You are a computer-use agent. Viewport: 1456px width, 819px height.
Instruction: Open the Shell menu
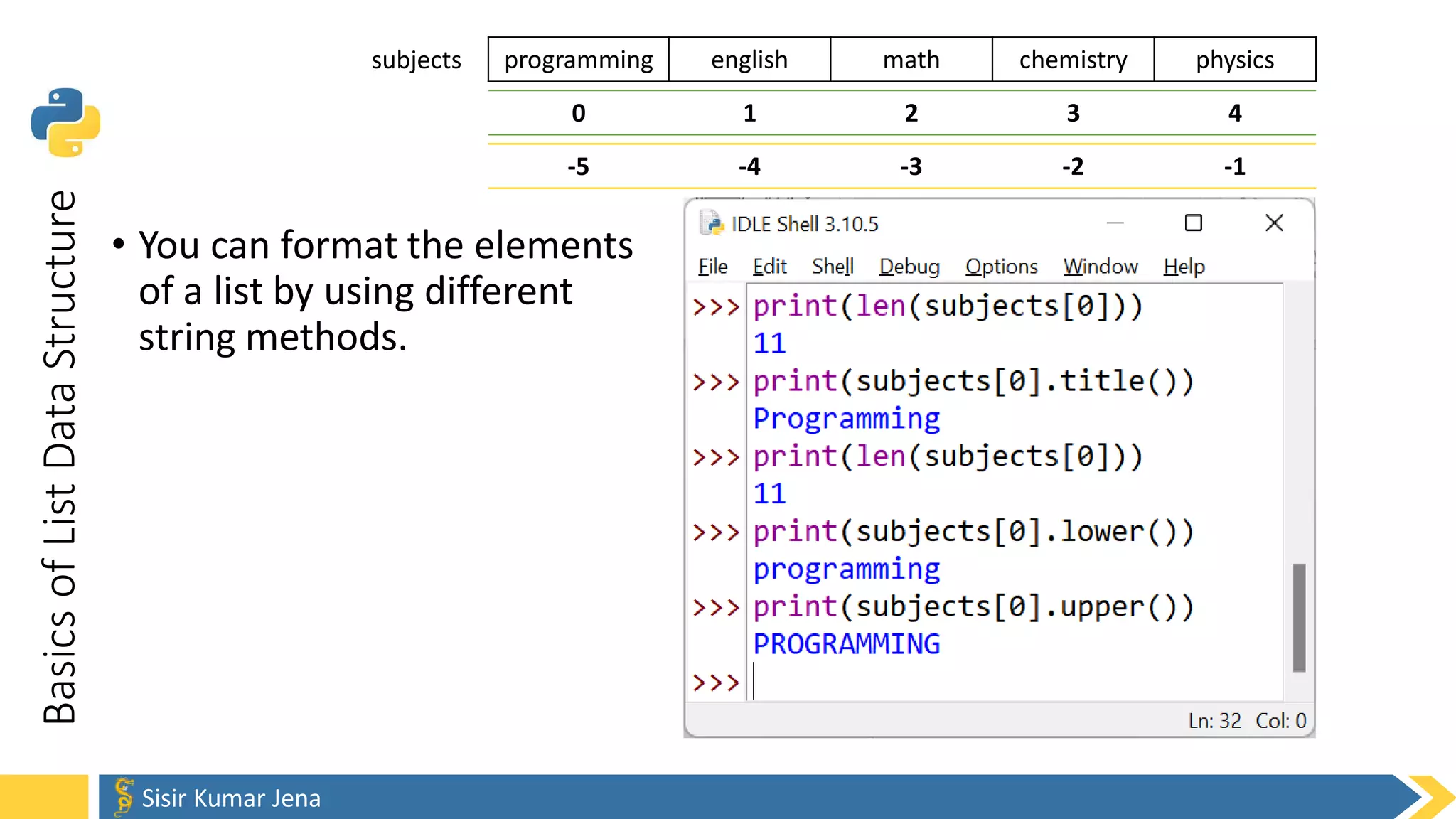[x=833, y=267]
